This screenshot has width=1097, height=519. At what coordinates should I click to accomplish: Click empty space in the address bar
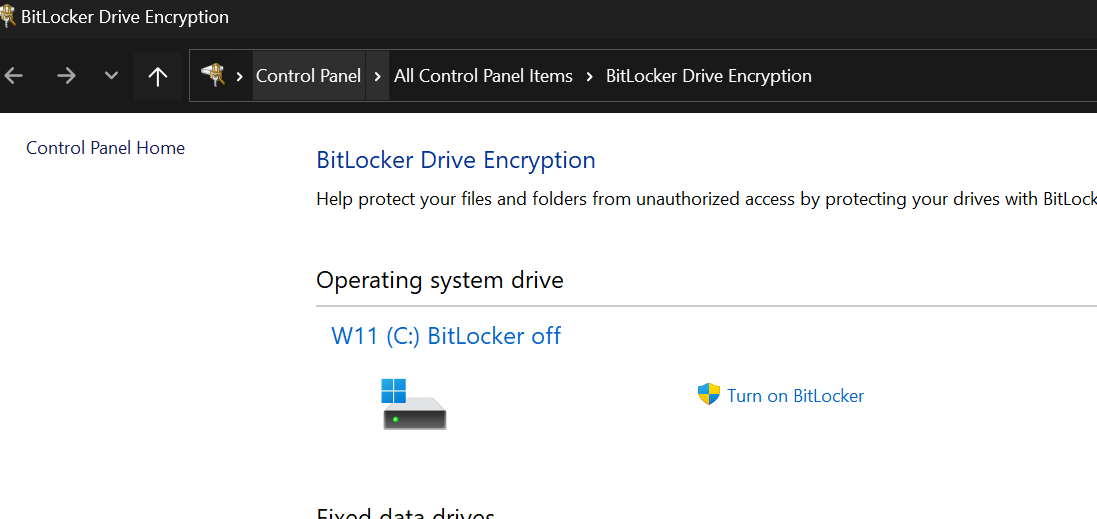951,76
